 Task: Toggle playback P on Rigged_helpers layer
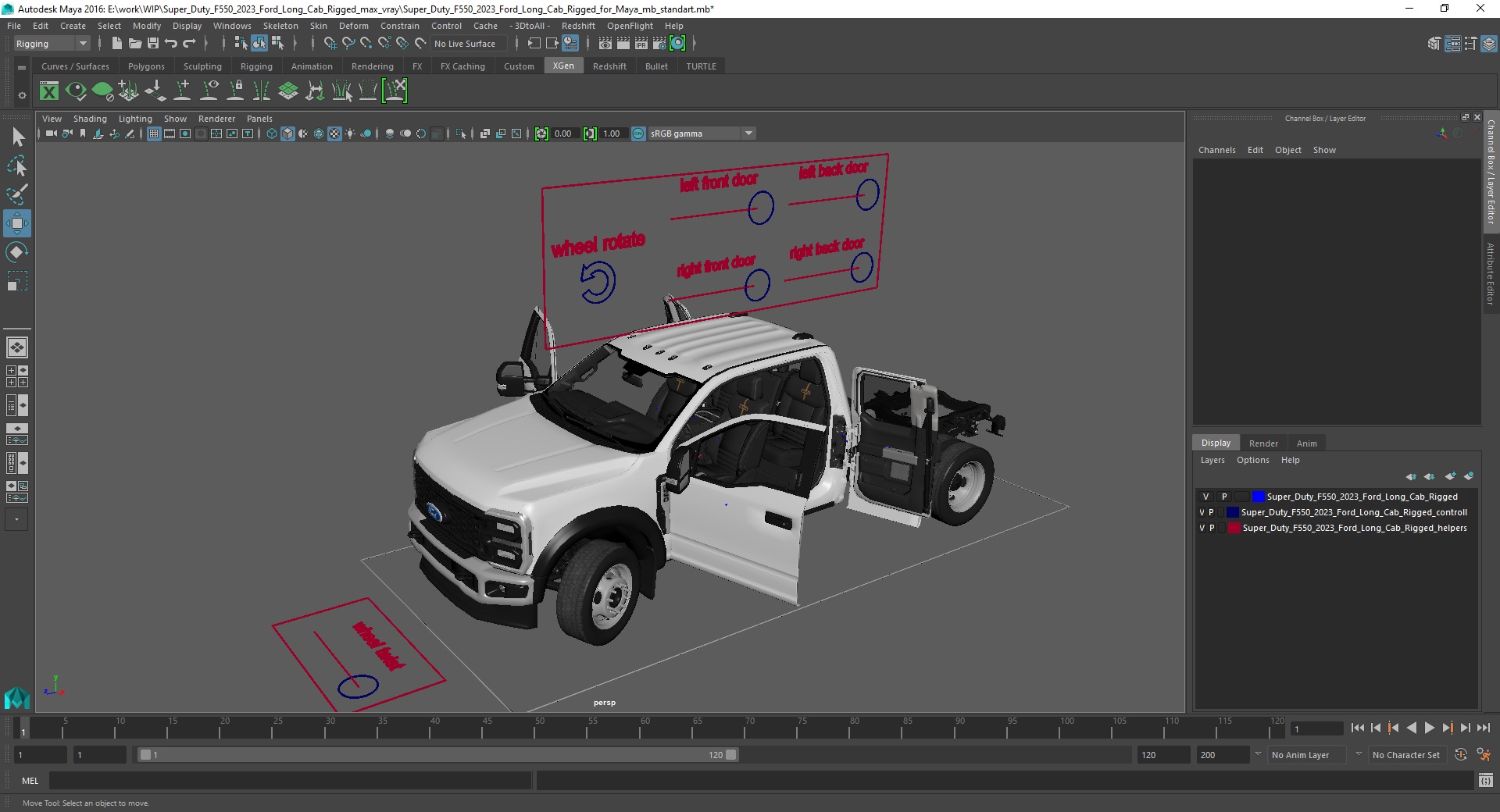pos(1212,528)
